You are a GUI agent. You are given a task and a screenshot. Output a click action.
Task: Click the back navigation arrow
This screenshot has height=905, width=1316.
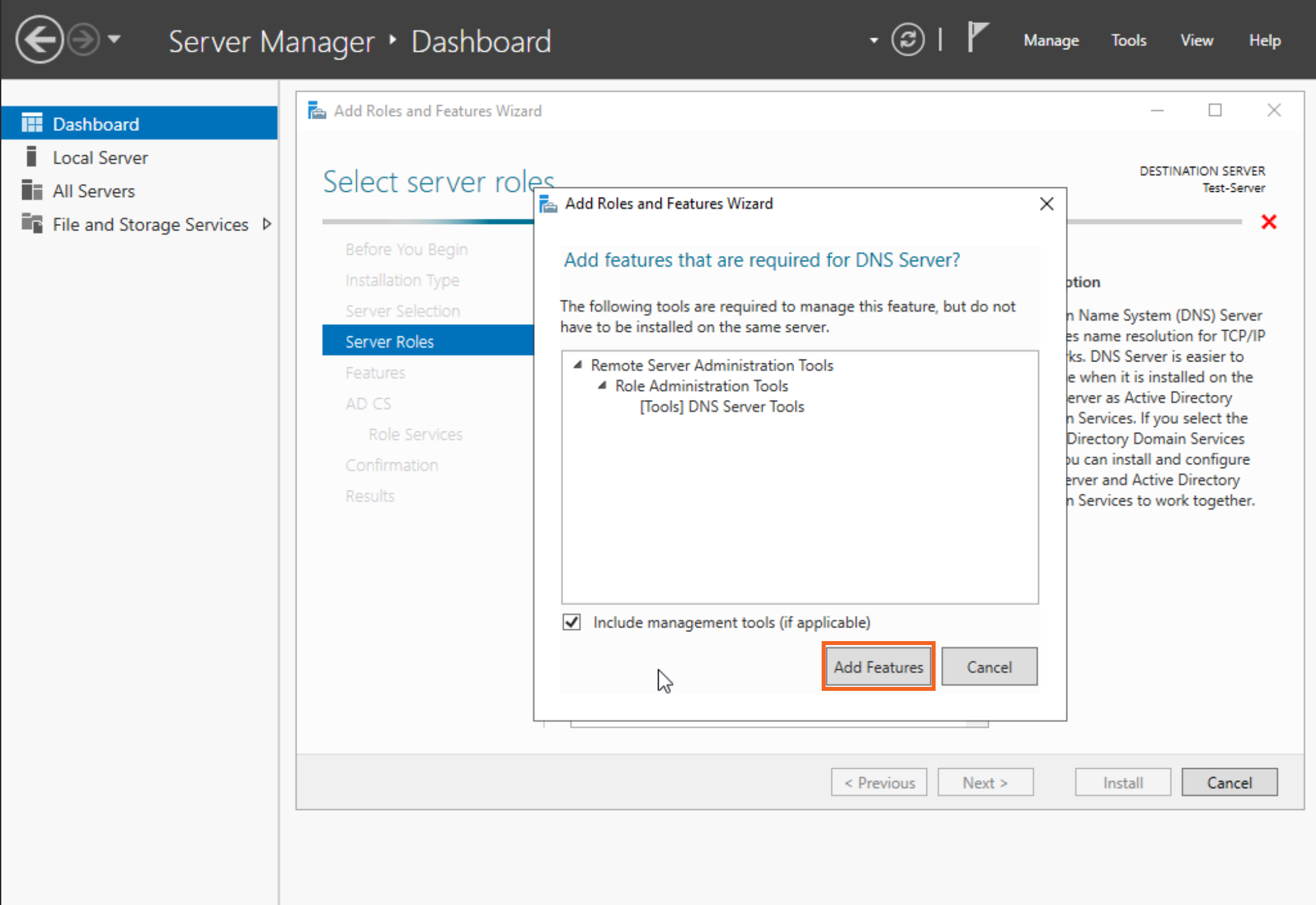pyautogui.click(x=39, y=39)
